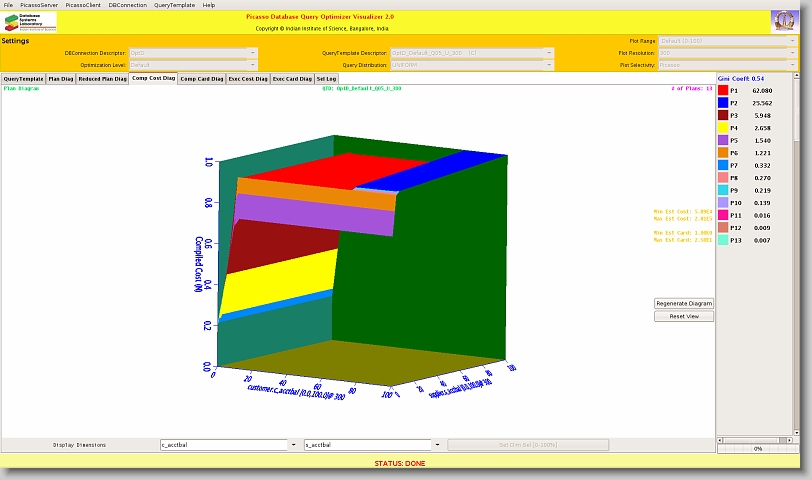
Task: Open the QueryTemplate menu
Action: 174,5
